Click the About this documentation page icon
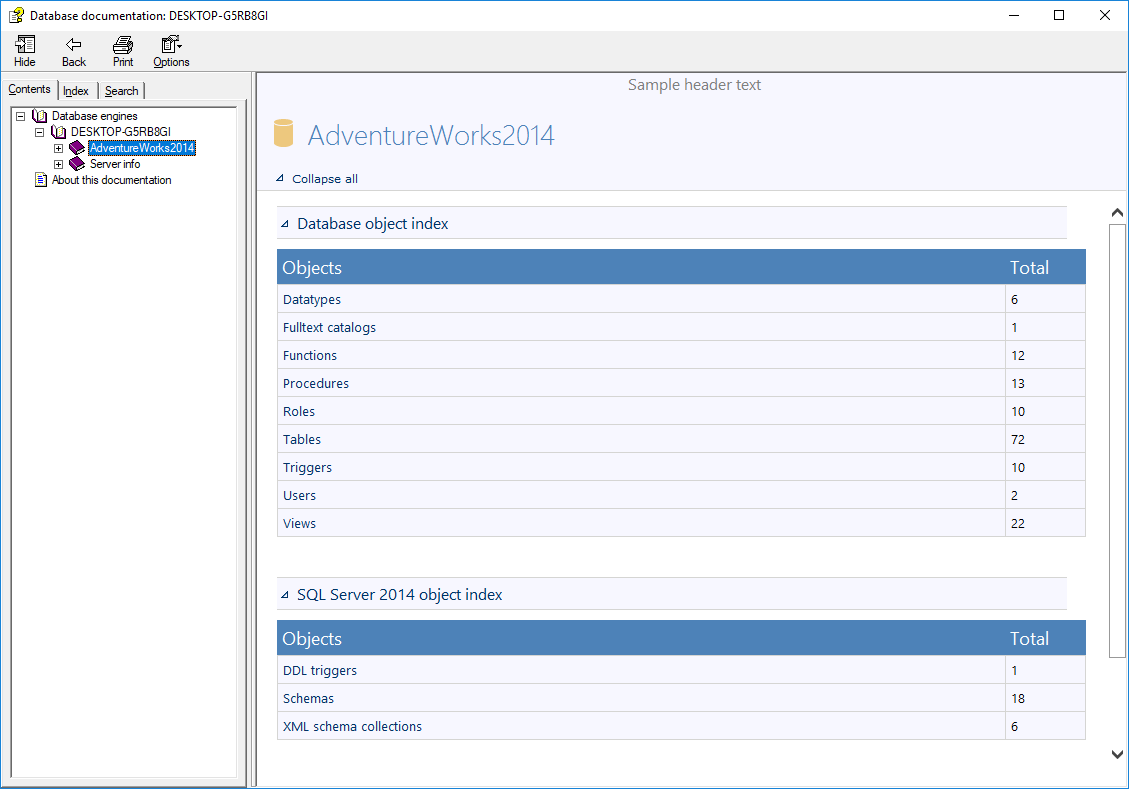 pyautogui.click(x=40, y=180)
